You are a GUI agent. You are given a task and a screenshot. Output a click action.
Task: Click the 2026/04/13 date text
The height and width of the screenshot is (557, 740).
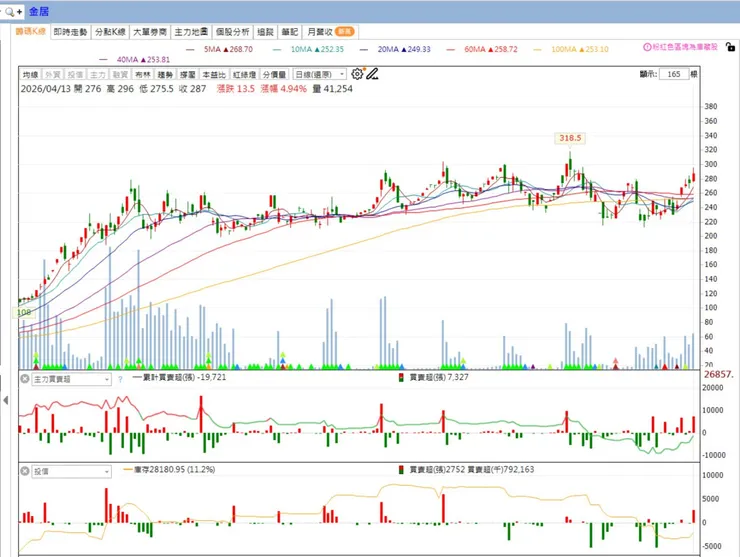pyautogui.click(x=46, y=89)
